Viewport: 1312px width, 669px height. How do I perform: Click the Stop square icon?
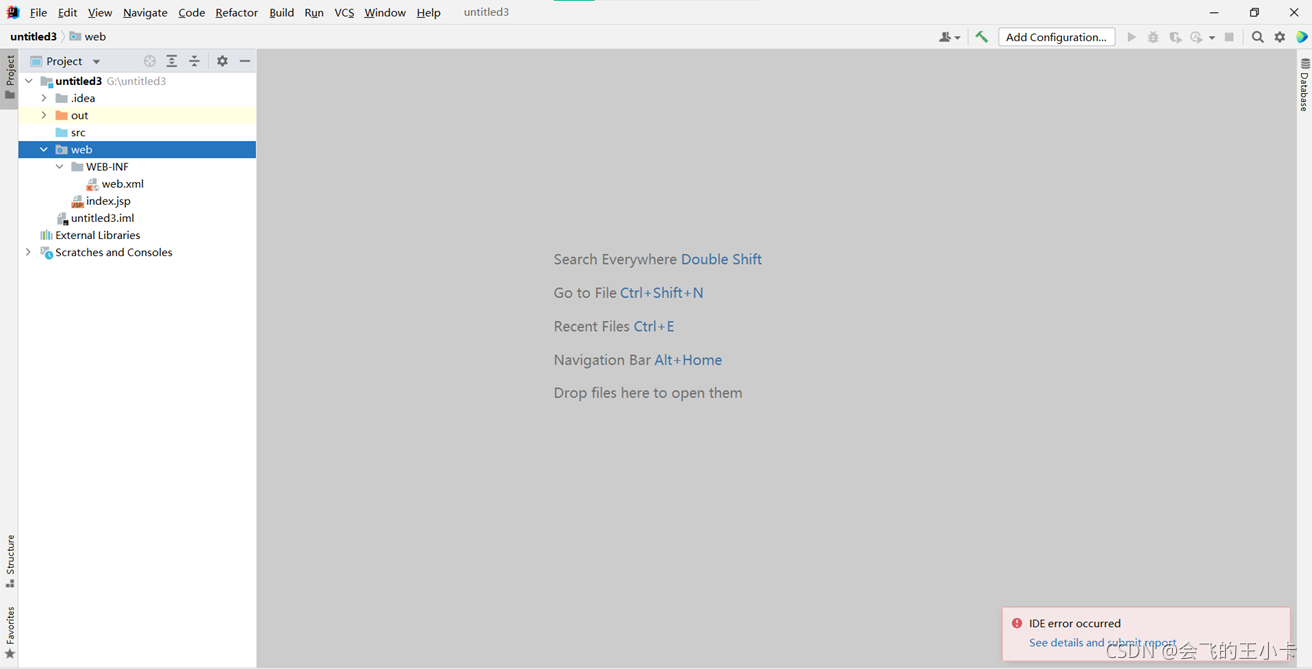click(x=1229, y=37)
